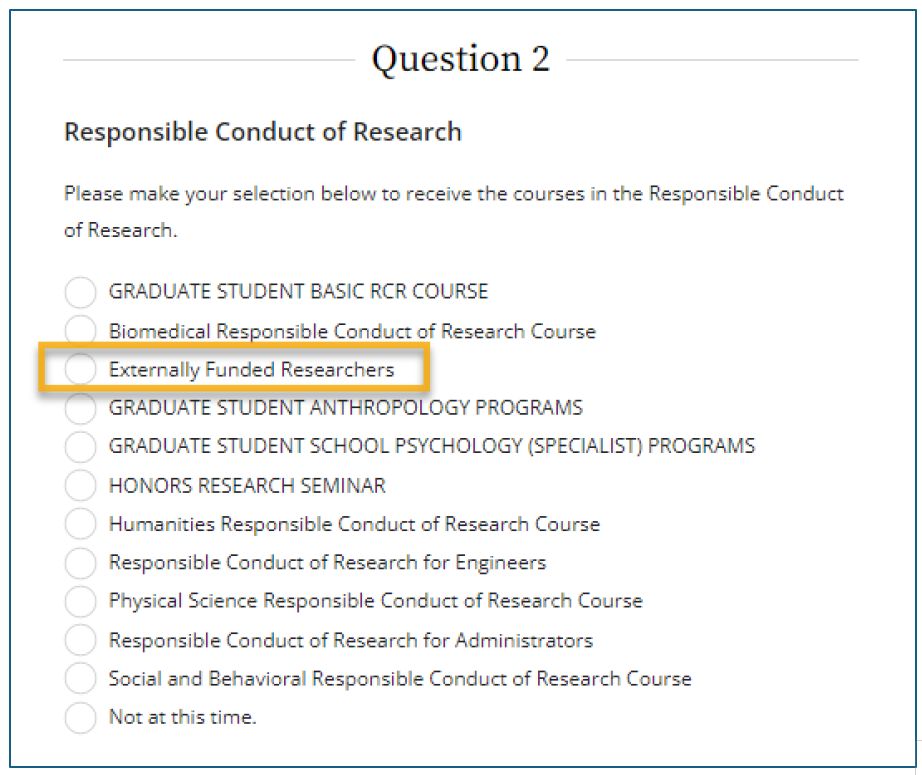Click the Responsible Conduct of Research heading

coord(262,131)
